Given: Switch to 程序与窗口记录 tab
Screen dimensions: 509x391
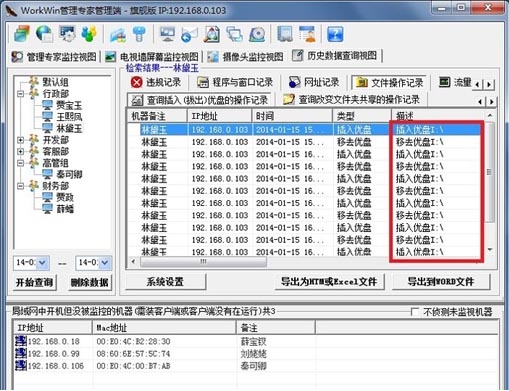Looking at the screenshot, I should coord(235,82).
